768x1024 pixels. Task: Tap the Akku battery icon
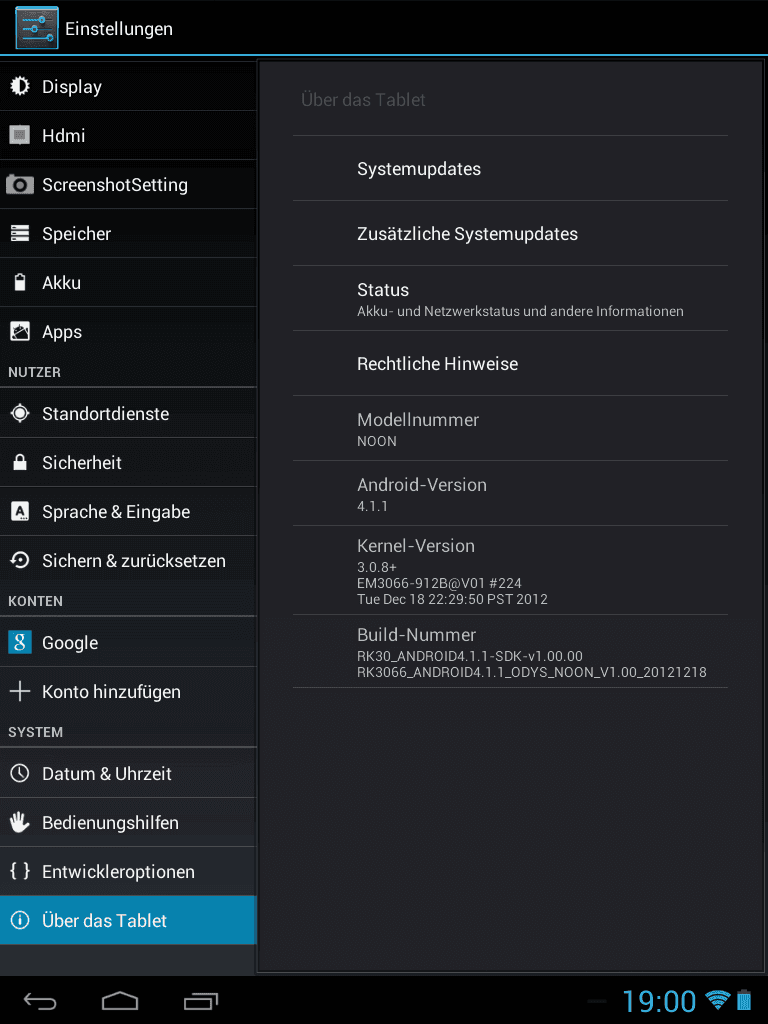(x=20, y=282)
